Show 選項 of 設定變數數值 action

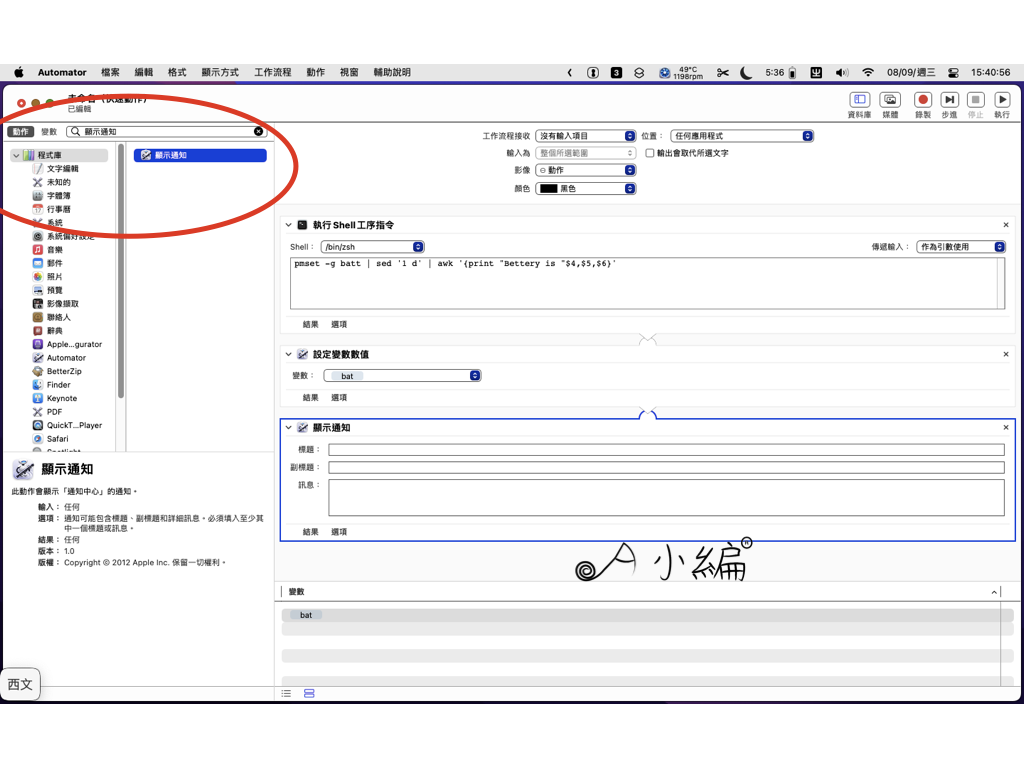(339, 397)
